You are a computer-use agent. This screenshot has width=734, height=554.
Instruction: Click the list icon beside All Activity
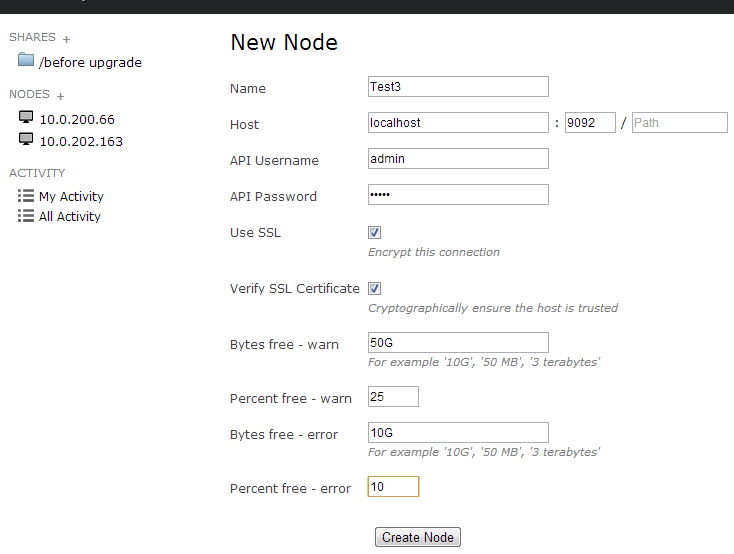tap(26, 215)
